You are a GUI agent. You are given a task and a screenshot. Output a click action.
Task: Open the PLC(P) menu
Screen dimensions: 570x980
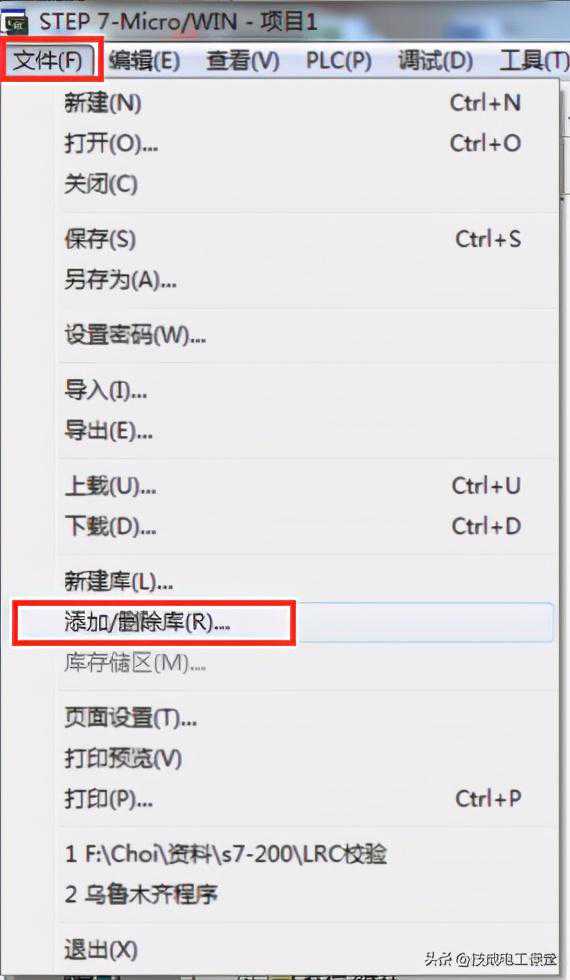click(339, 61)
